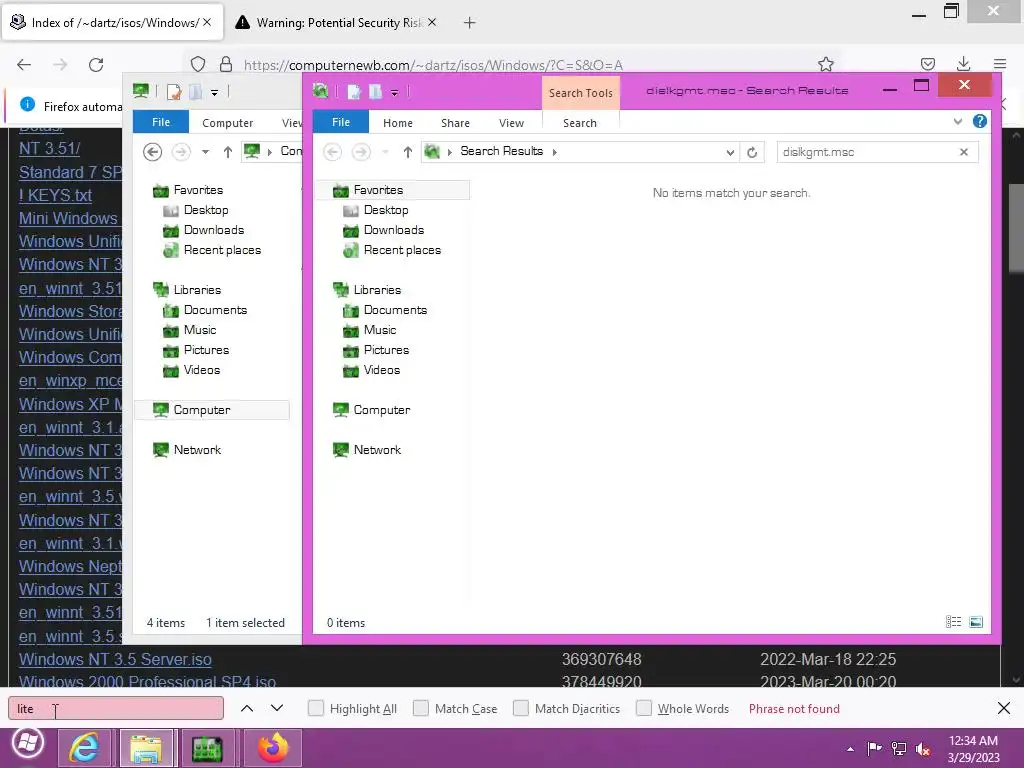Open Computer tab in Computer window
1024x768 pixels.
tap(227, 123)
